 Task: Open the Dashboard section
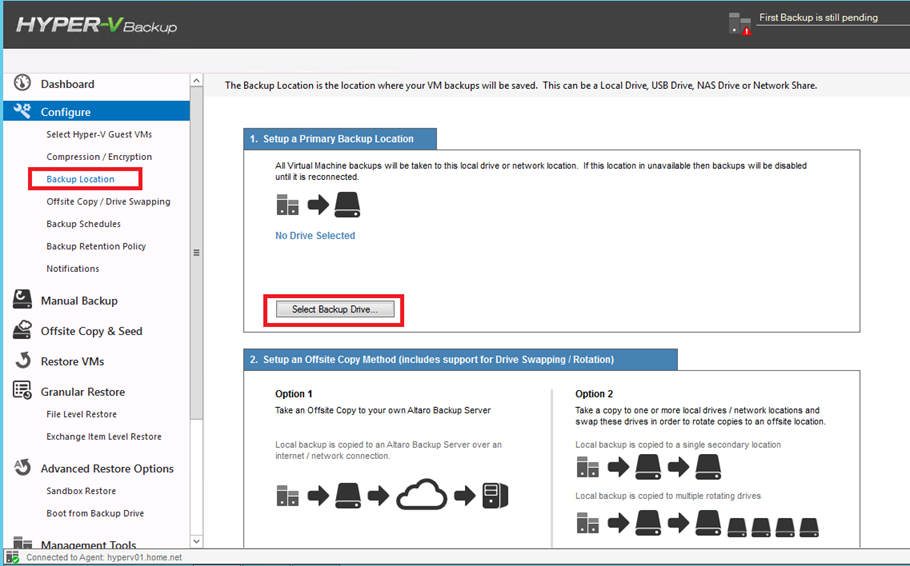pyautogui.click(x=67, y=84)
